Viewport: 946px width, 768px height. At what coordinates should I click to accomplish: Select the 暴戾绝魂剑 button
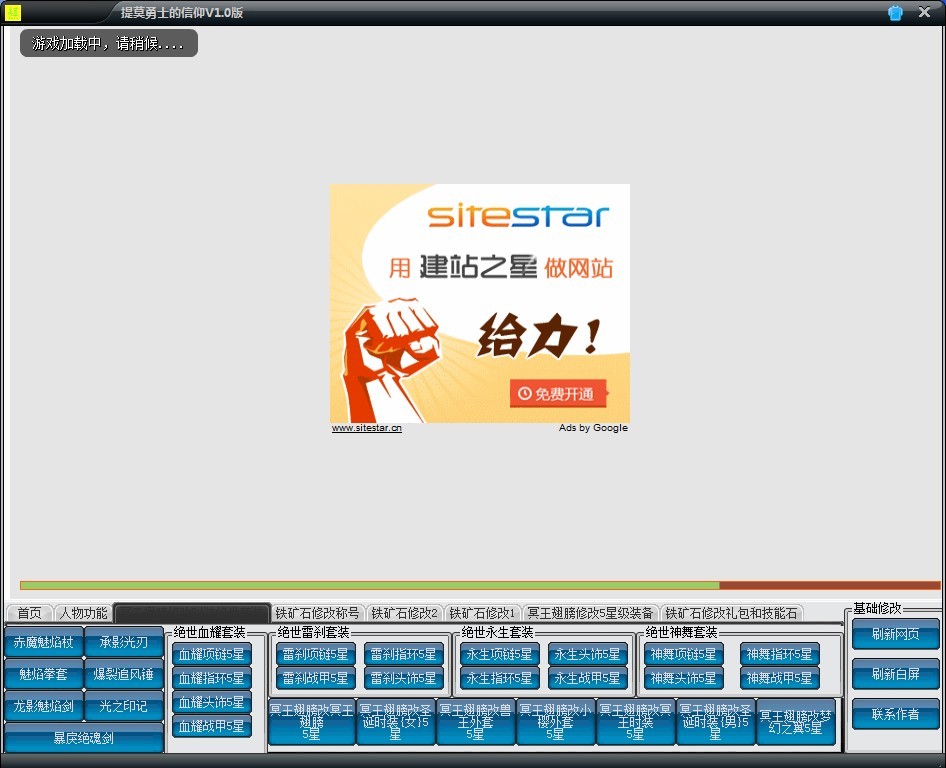(x=83, y=738)
